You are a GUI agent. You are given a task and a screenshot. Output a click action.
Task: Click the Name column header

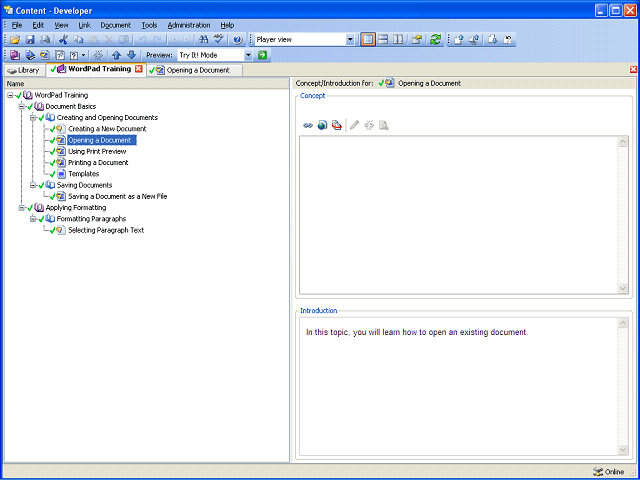point(147,84)
